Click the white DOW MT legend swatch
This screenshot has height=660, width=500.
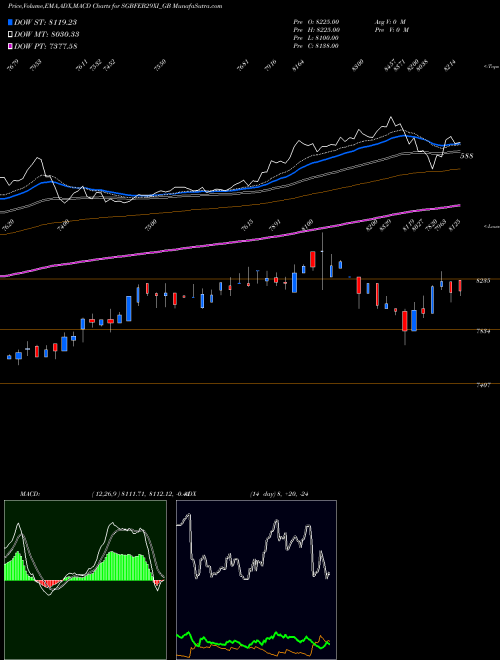(x=10, y=34)
